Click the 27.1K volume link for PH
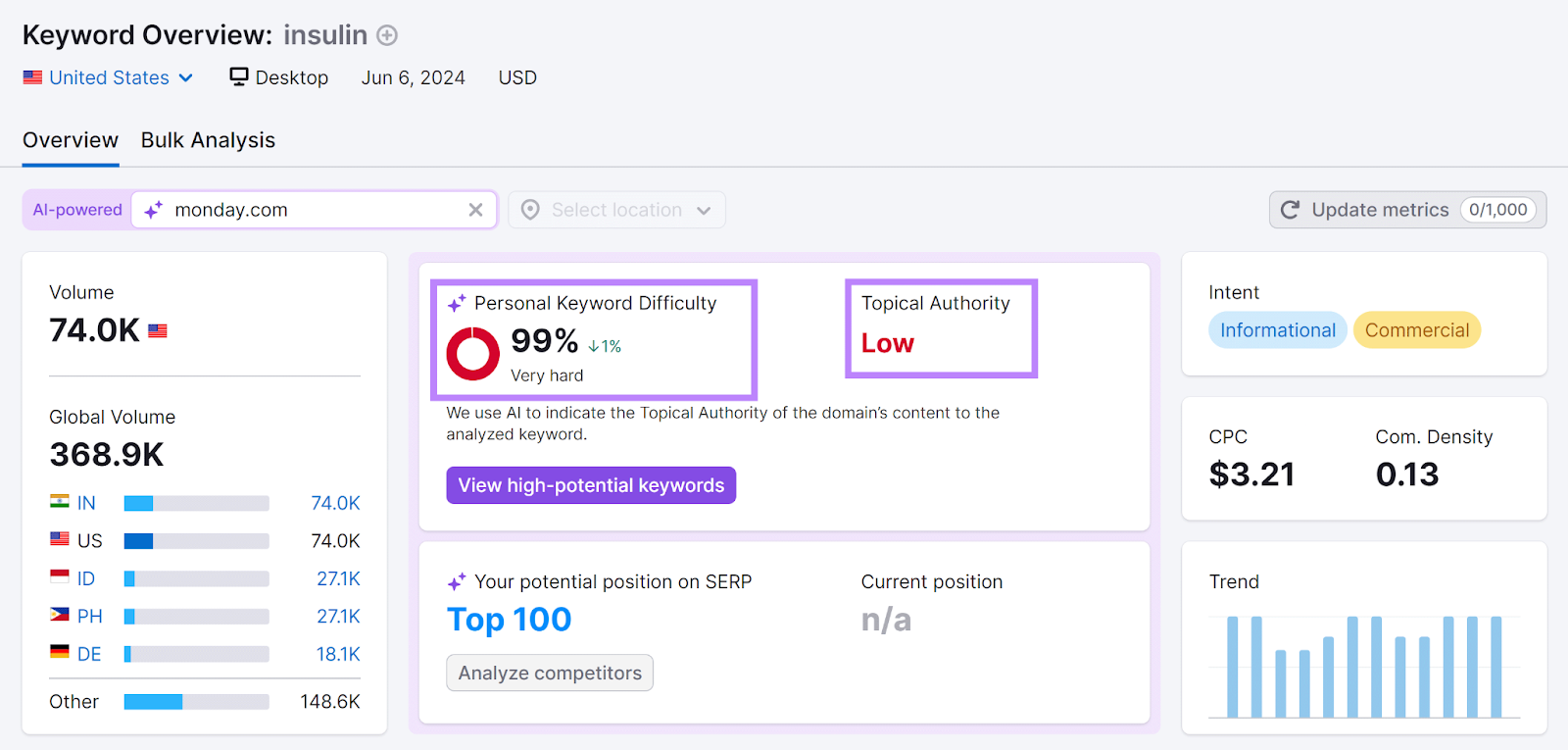The image size is (1568, 750). tap(338, 617)
